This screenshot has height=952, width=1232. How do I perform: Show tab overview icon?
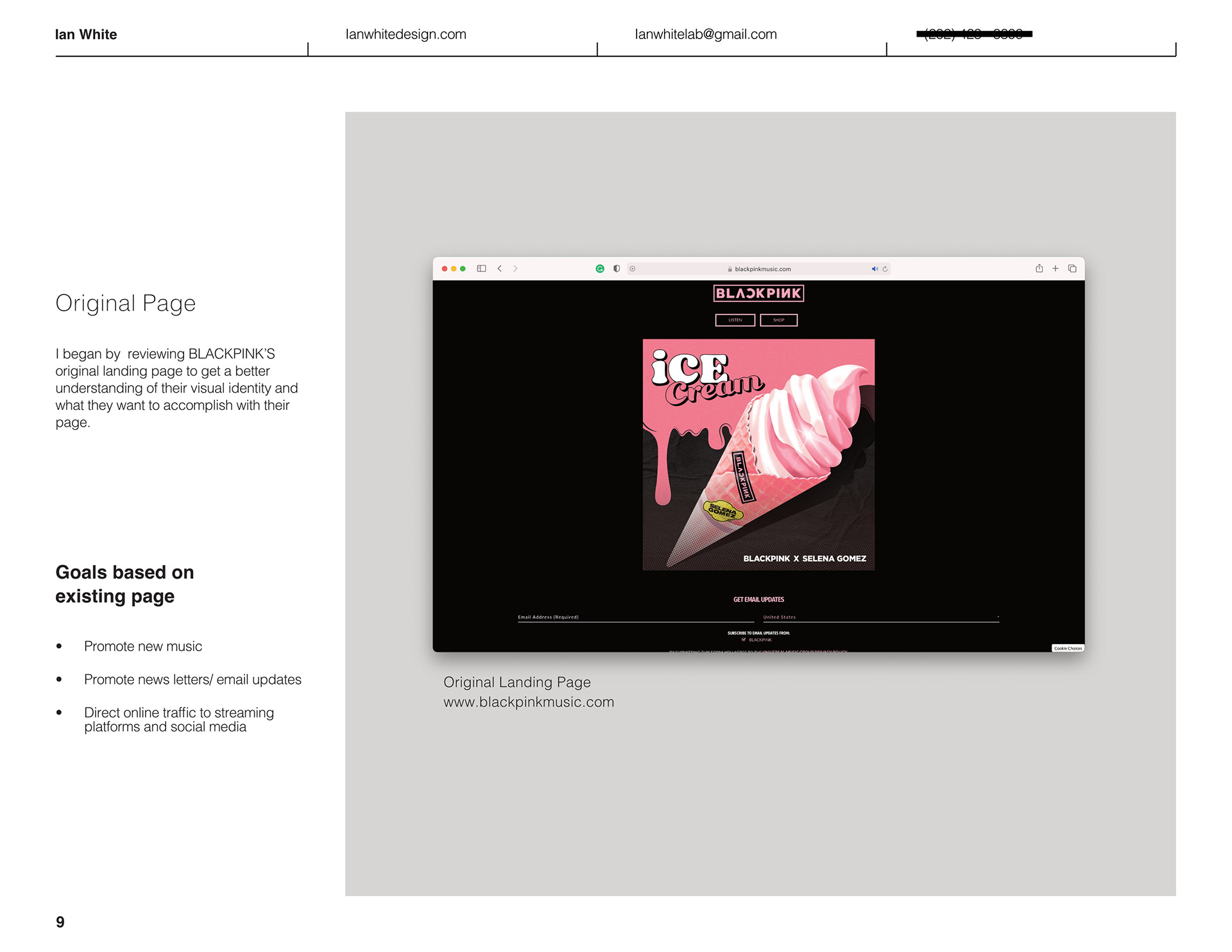click(x=1072, y=269)
